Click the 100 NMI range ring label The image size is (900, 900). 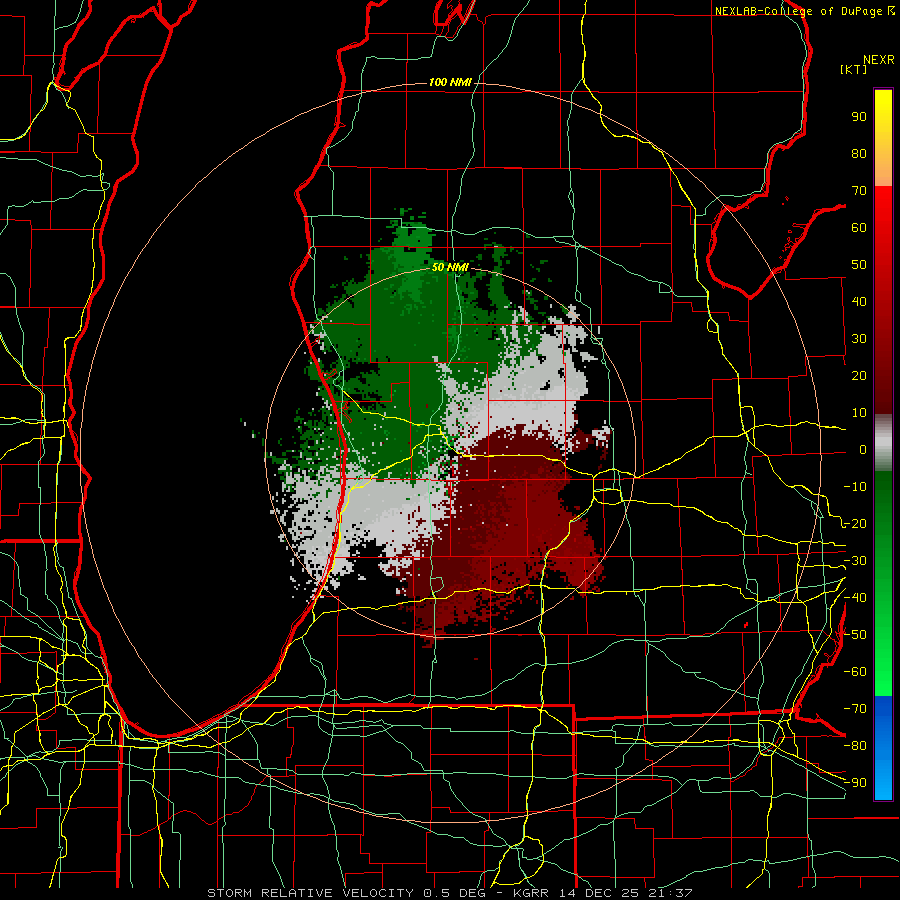pyautogui.click(x=450, y=83)
